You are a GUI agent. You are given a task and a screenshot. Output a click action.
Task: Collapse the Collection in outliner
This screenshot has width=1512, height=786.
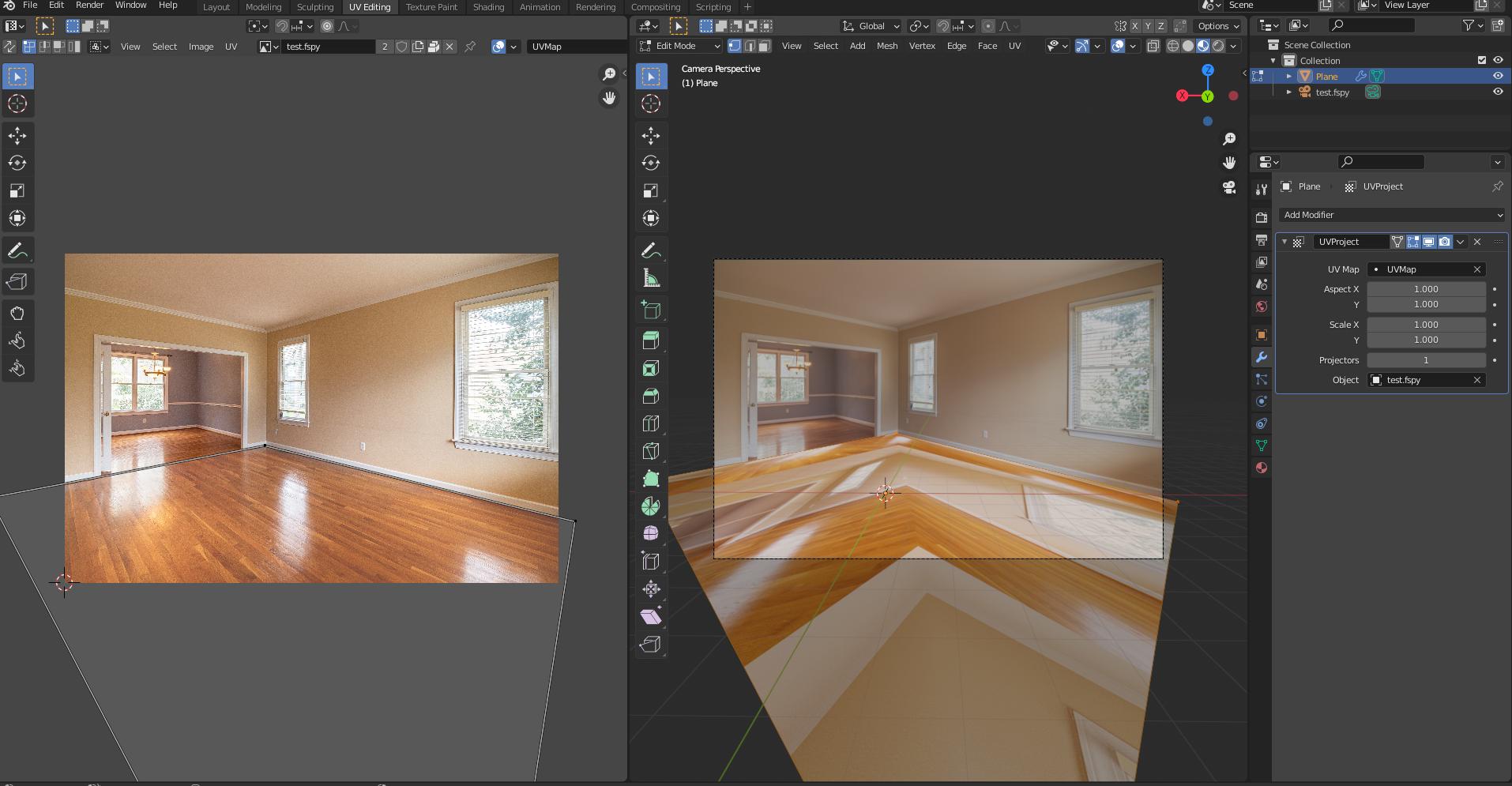(x=1273, y=60)
